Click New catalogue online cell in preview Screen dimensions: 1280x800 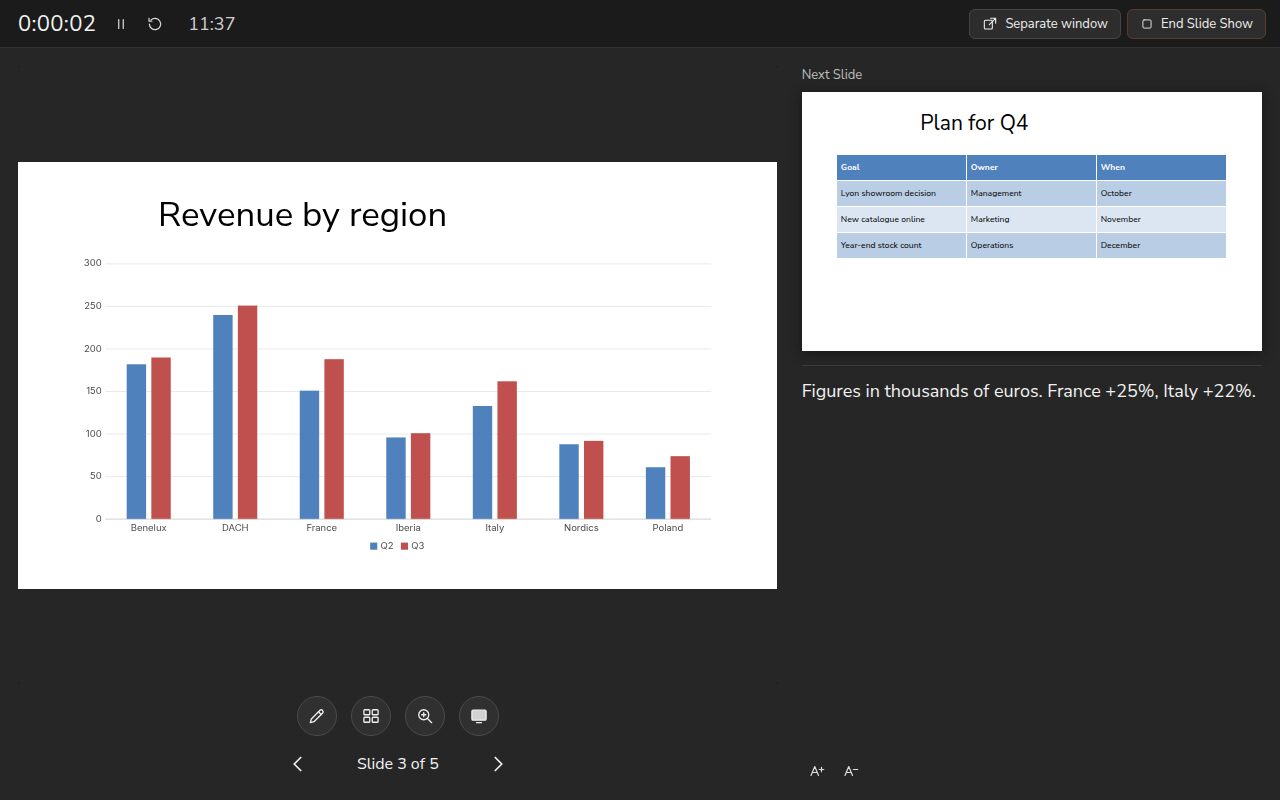(x=901, y=219)
